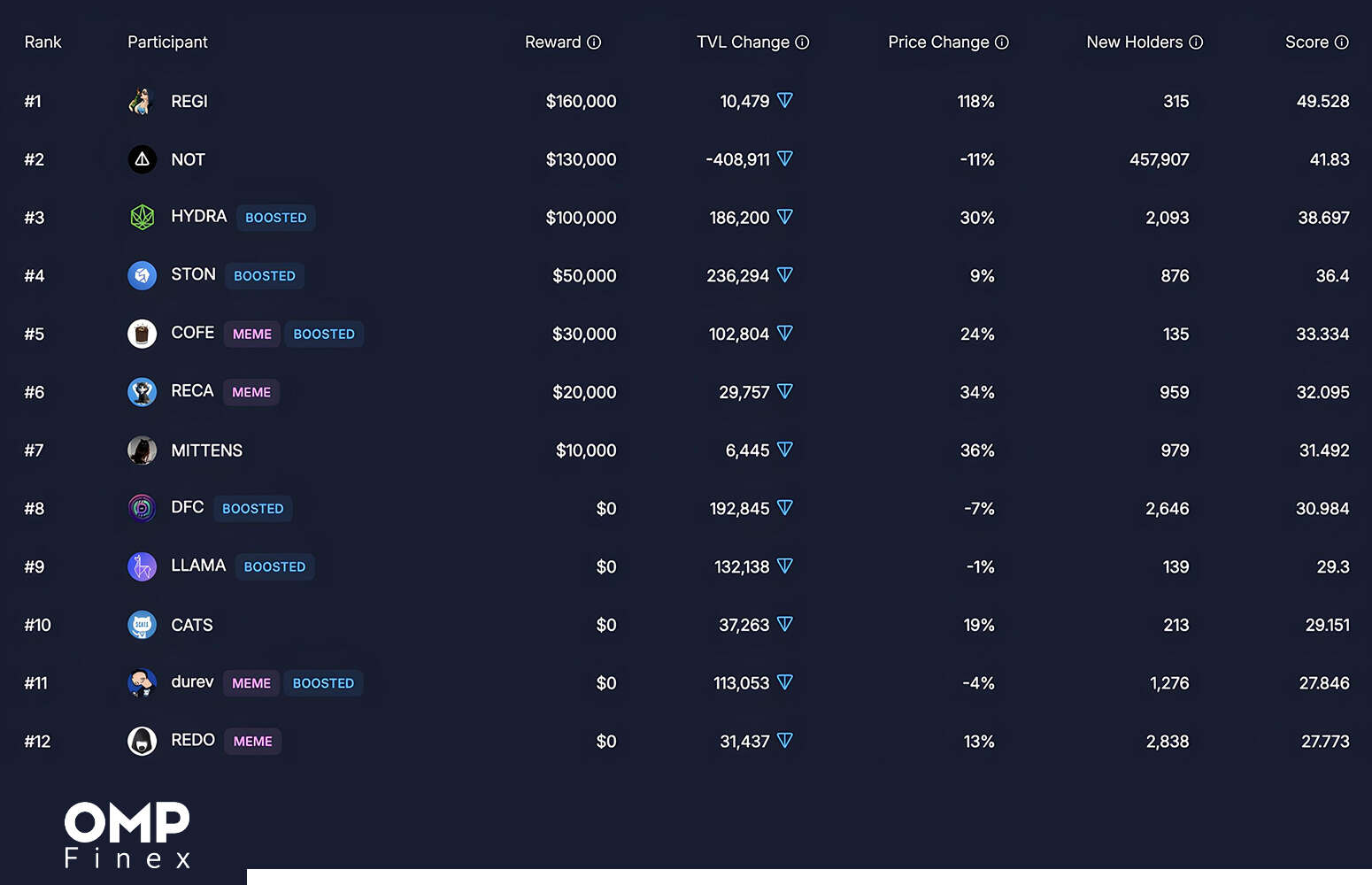Click the 118% price change value
1372x885 pixels.
(x=975, y=102)
